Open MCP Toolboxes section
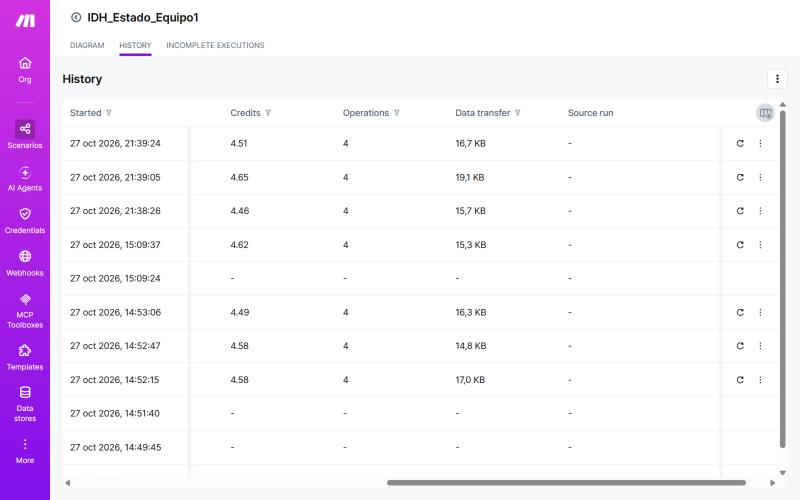The image size is (800, 500). click(x=25, y=311)
